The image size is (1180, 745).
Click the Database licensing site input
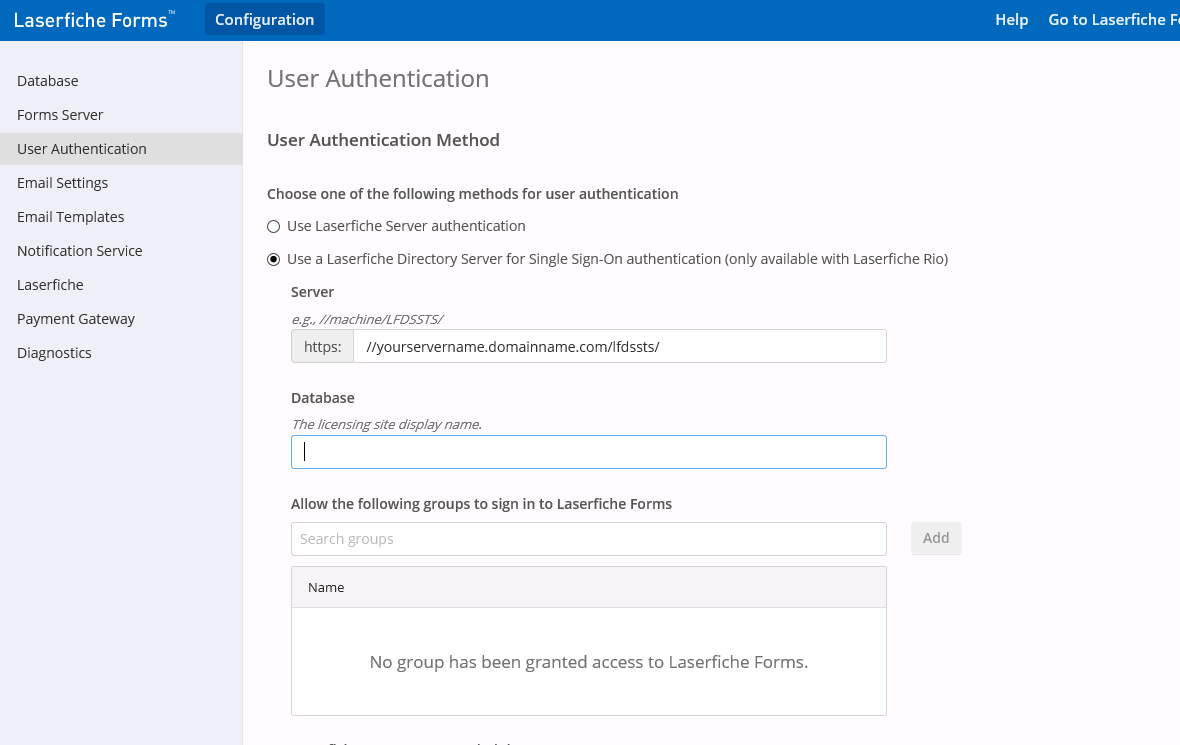point(588,452)
